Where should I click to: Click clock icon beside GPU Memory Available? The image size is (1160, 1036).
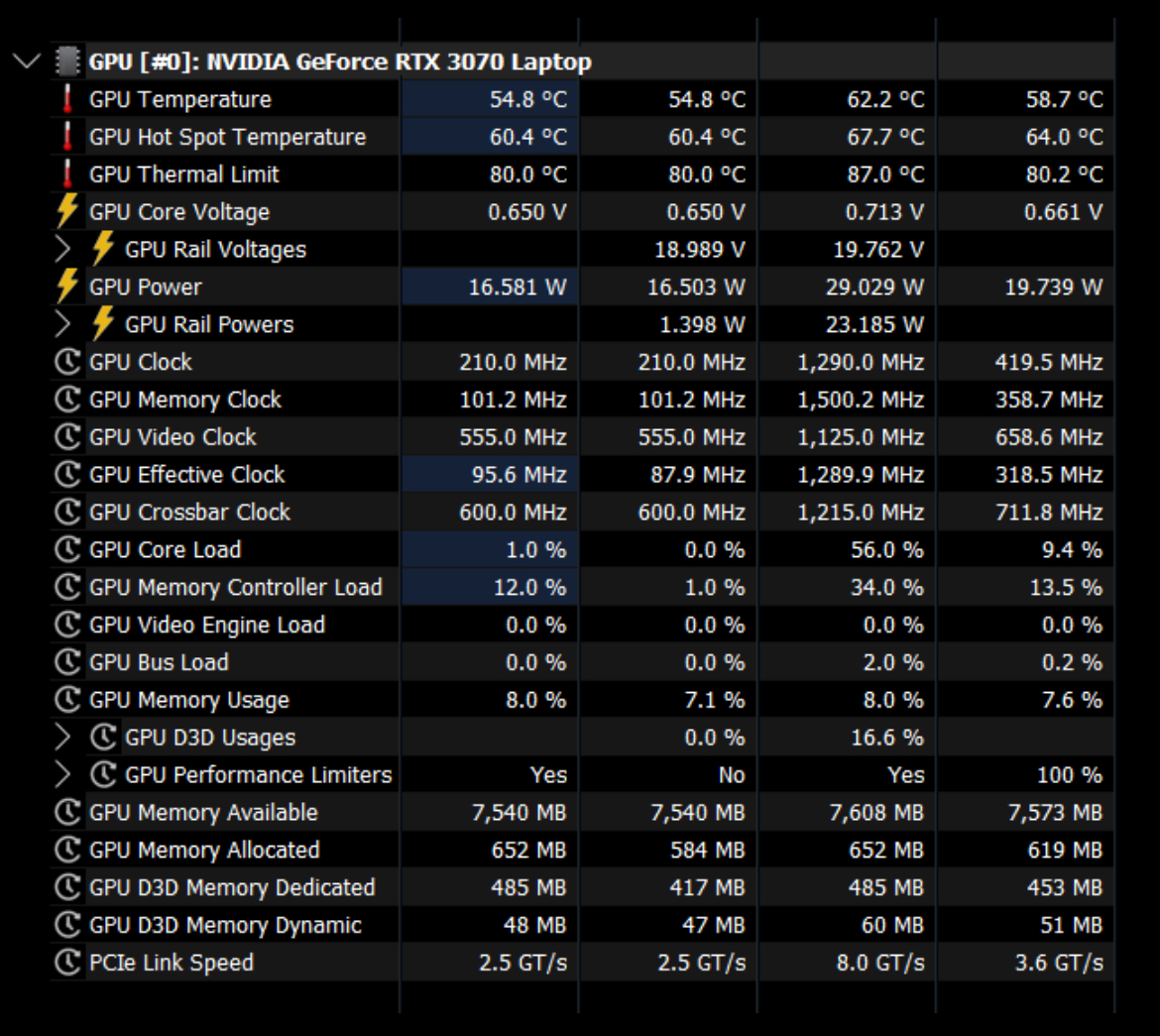67,813
